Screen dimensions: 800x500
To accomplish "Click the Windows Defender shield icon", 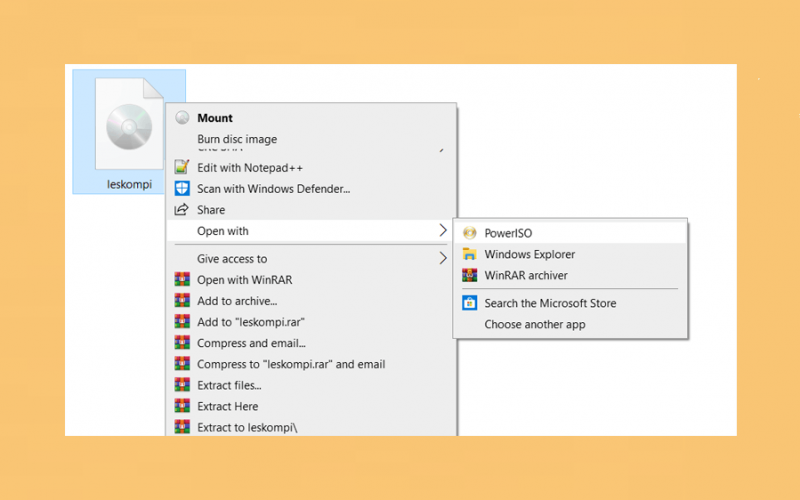I will pyautogui.click(x=182, y=188).
